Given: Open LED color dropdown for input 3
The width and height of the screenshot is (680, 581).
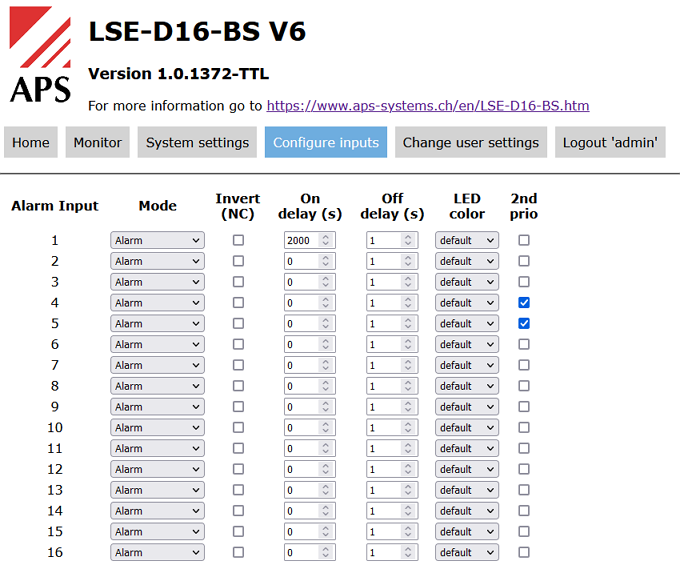Looking at the screenshot, I should [x=466, y=282].
